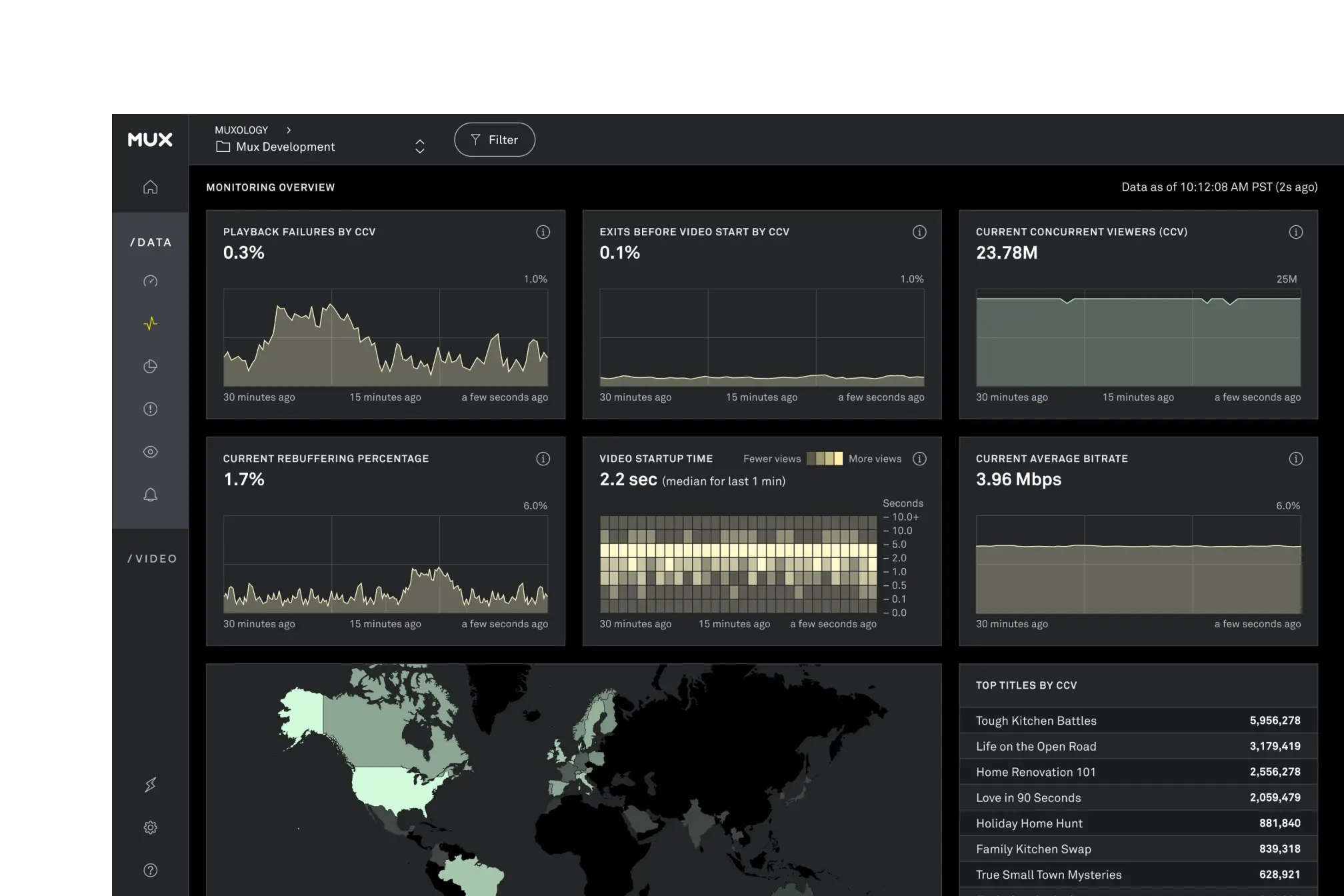Open the /VIDEO sidebar section
This screenshot has width=1344, height=896.
pyautogui.click(x=152, y=559)
